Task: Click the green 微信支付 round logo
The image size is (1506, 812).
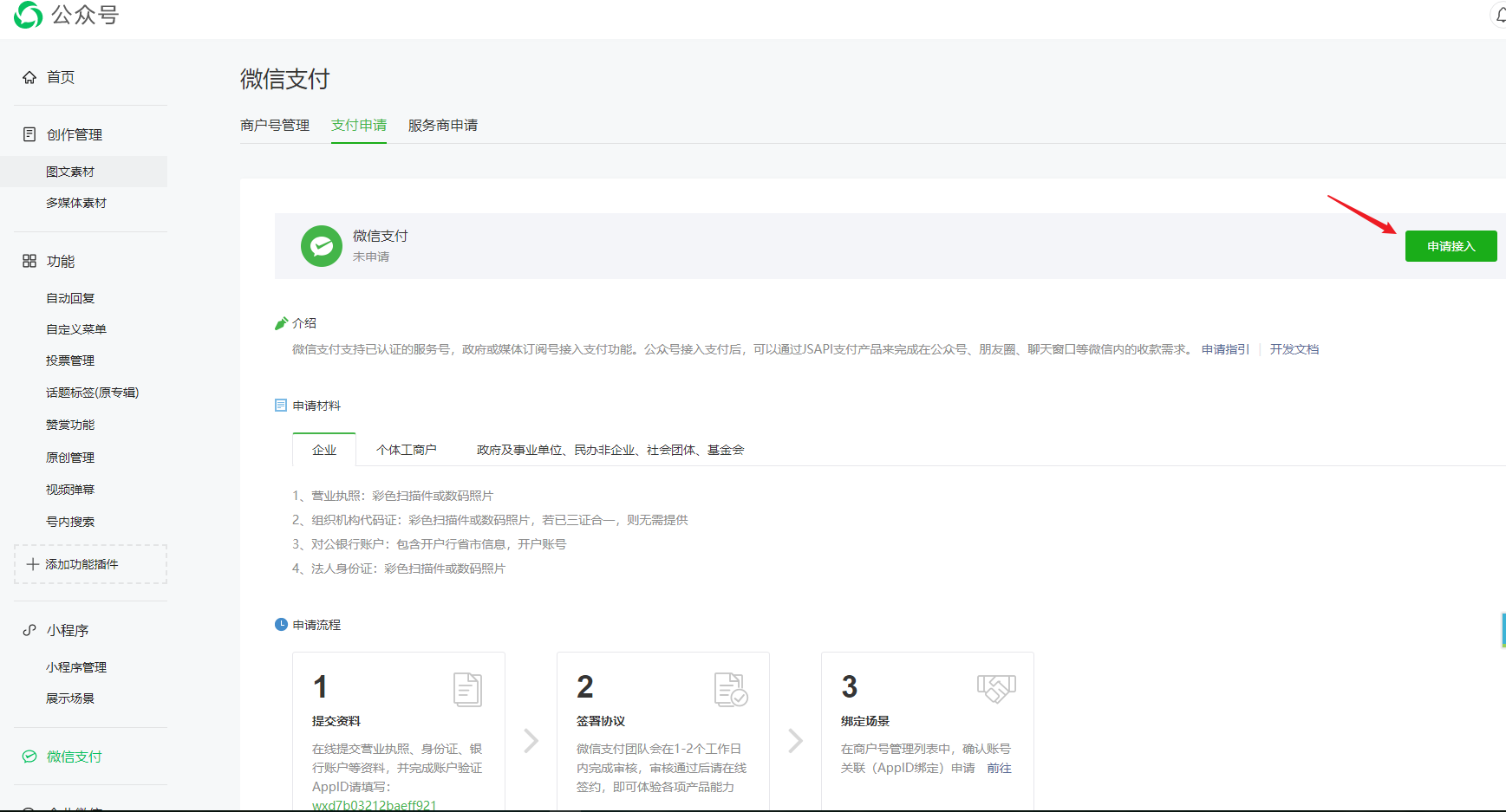Action: click(322, 246)
